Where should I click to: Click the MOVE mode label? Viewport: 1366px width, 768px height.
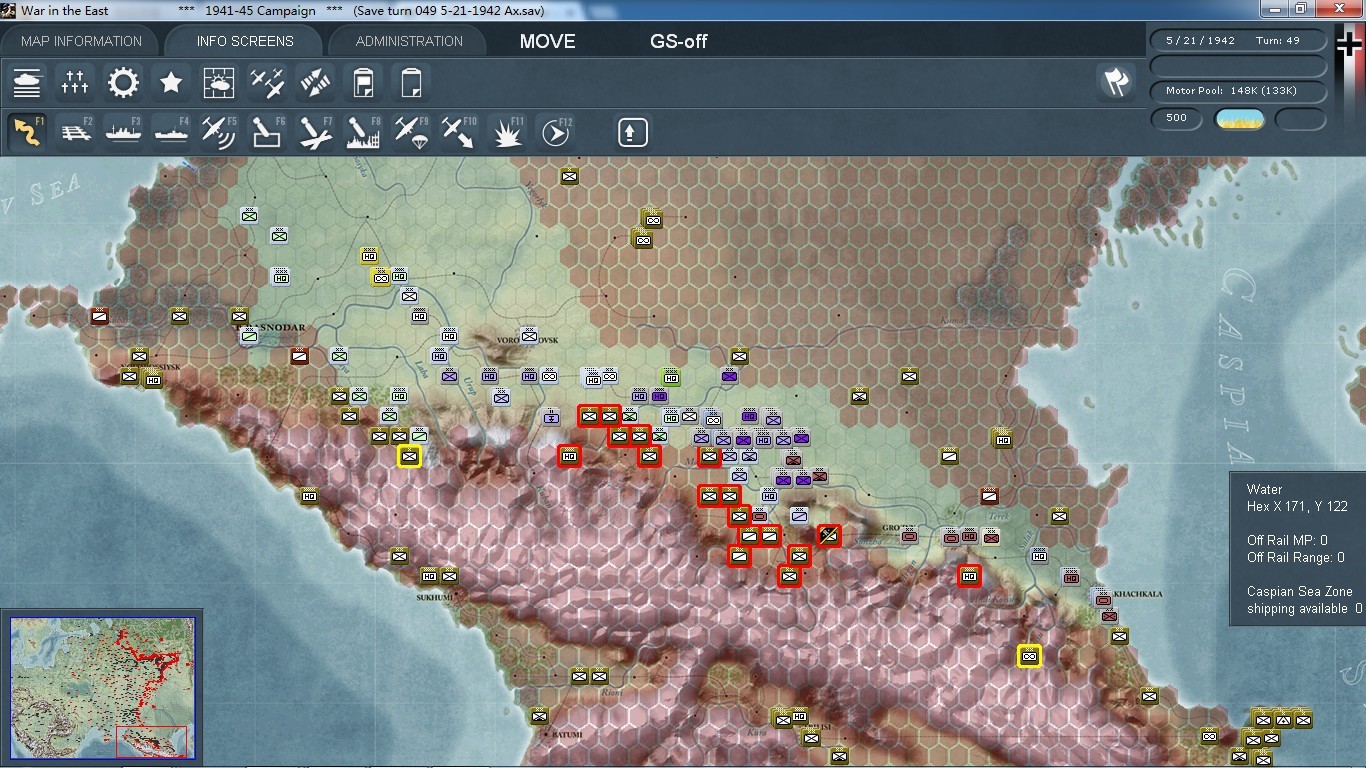pos(548,41)
